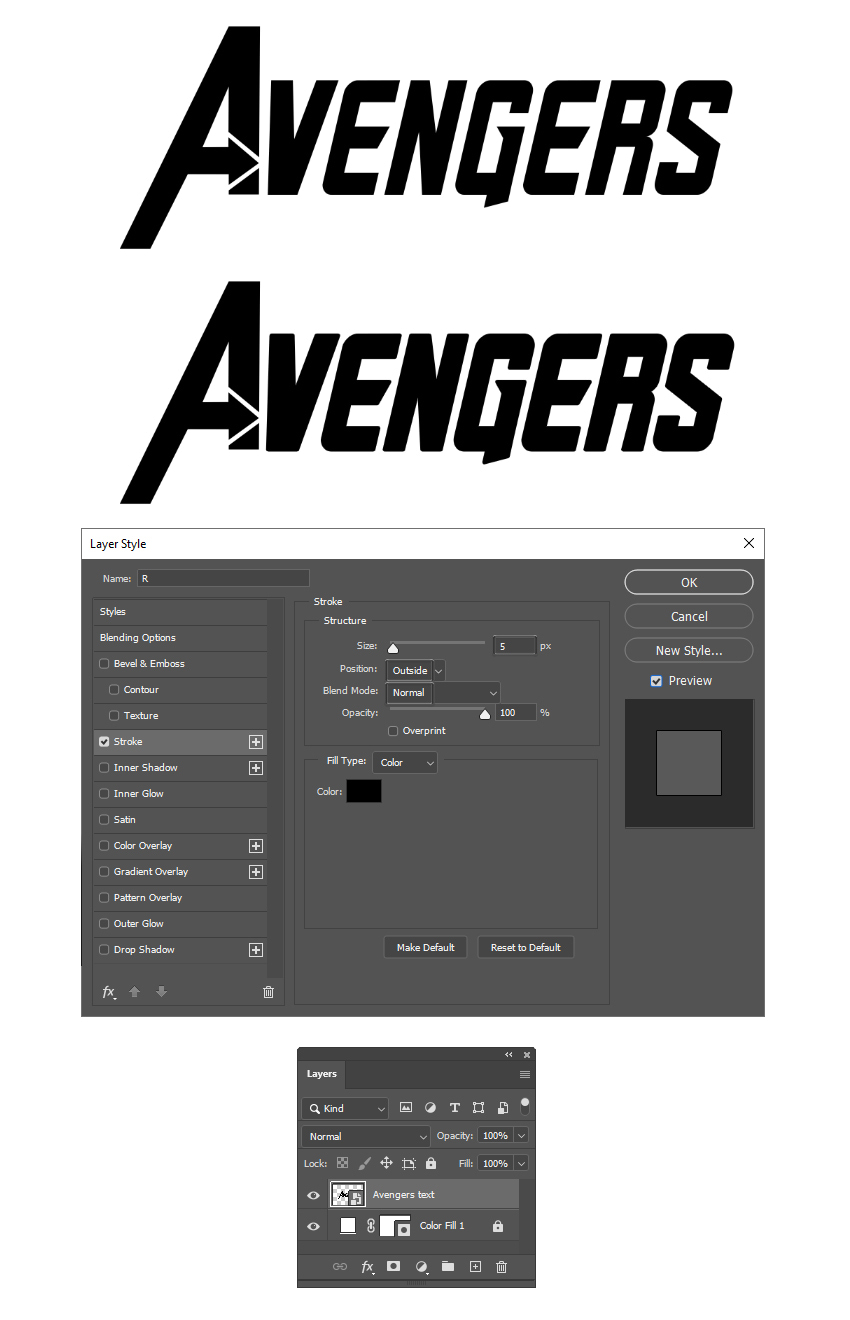Click the Link layers icon in Layers panel
Viewport: 850px width, 1320px height.
pos(340,1267)
